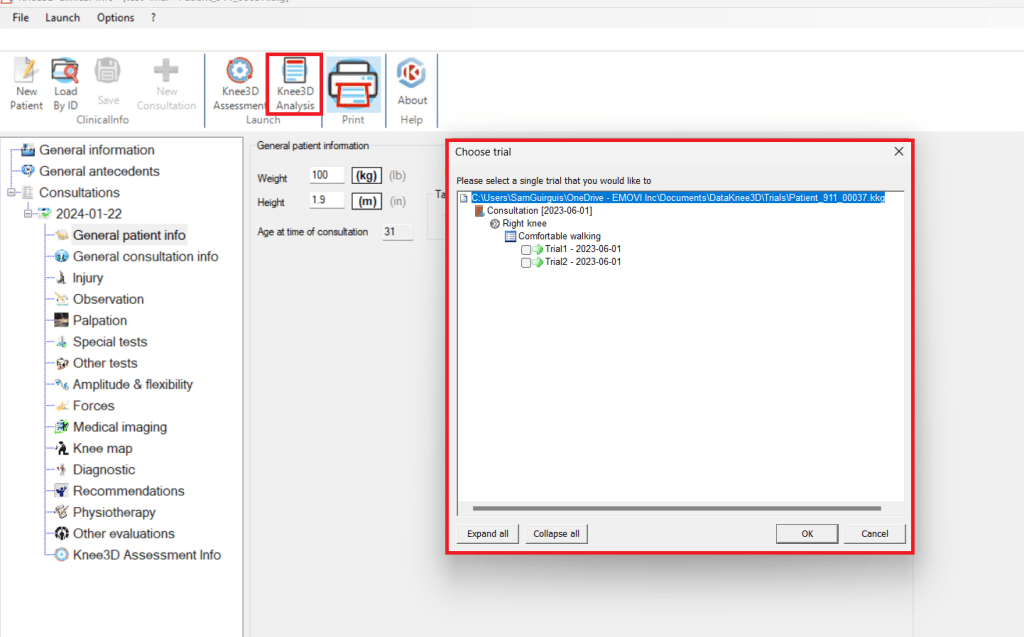The width and height of the screenshot is (1024, 637).
Task: Click the New Consultation plus icon
Action: click(x=166, y=84)
